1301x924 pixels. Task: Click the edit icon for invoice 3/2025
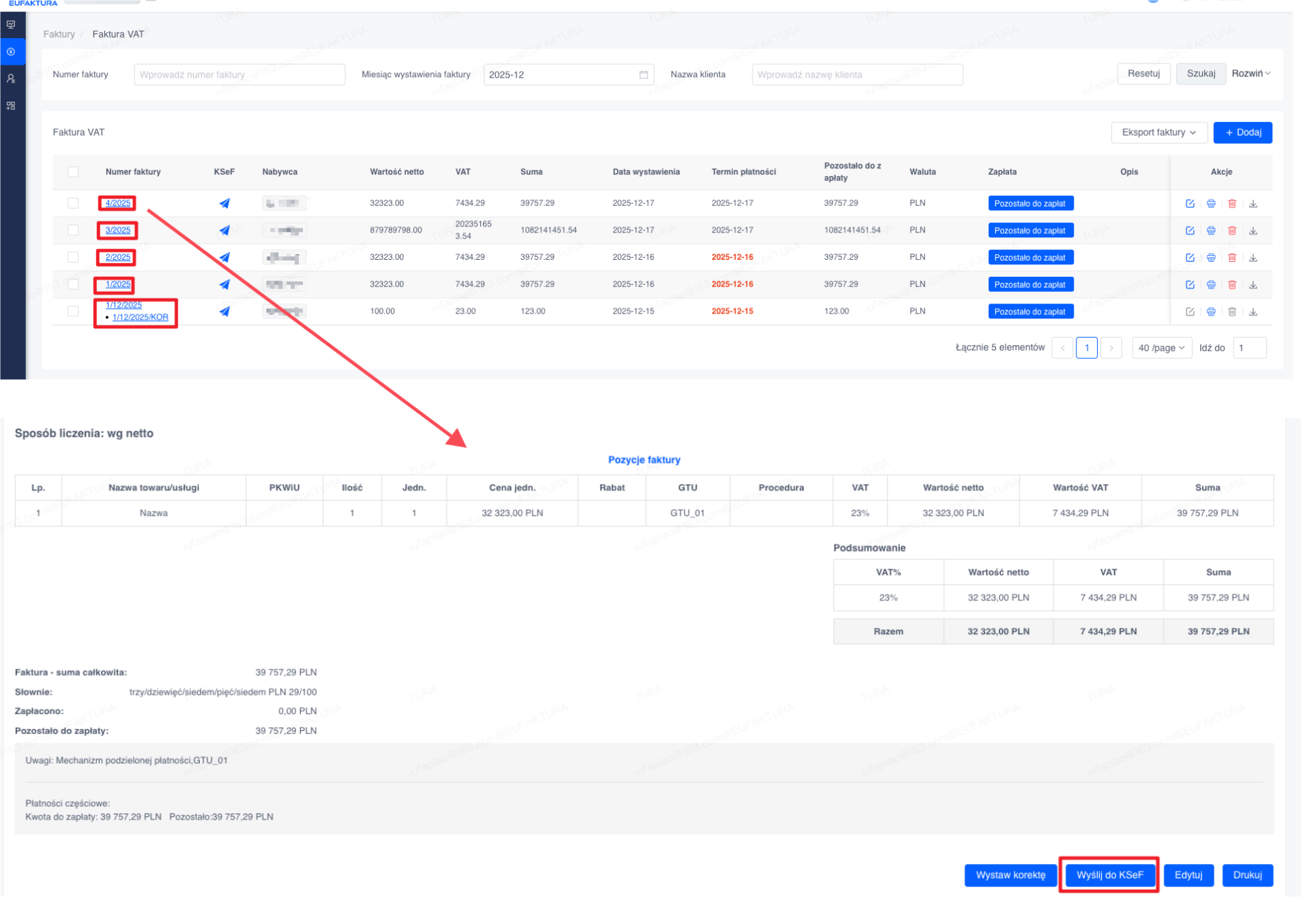[x=1190, y=230]
